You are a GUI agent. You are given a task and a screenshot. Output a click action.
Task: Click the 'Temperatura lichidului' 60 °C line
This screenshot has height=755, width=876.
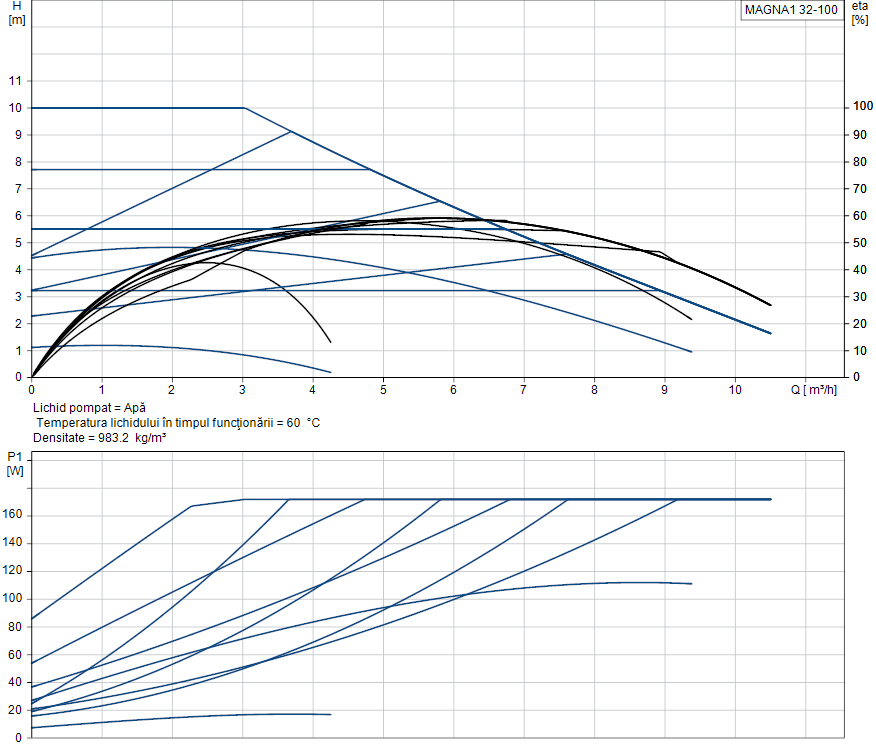177,423
